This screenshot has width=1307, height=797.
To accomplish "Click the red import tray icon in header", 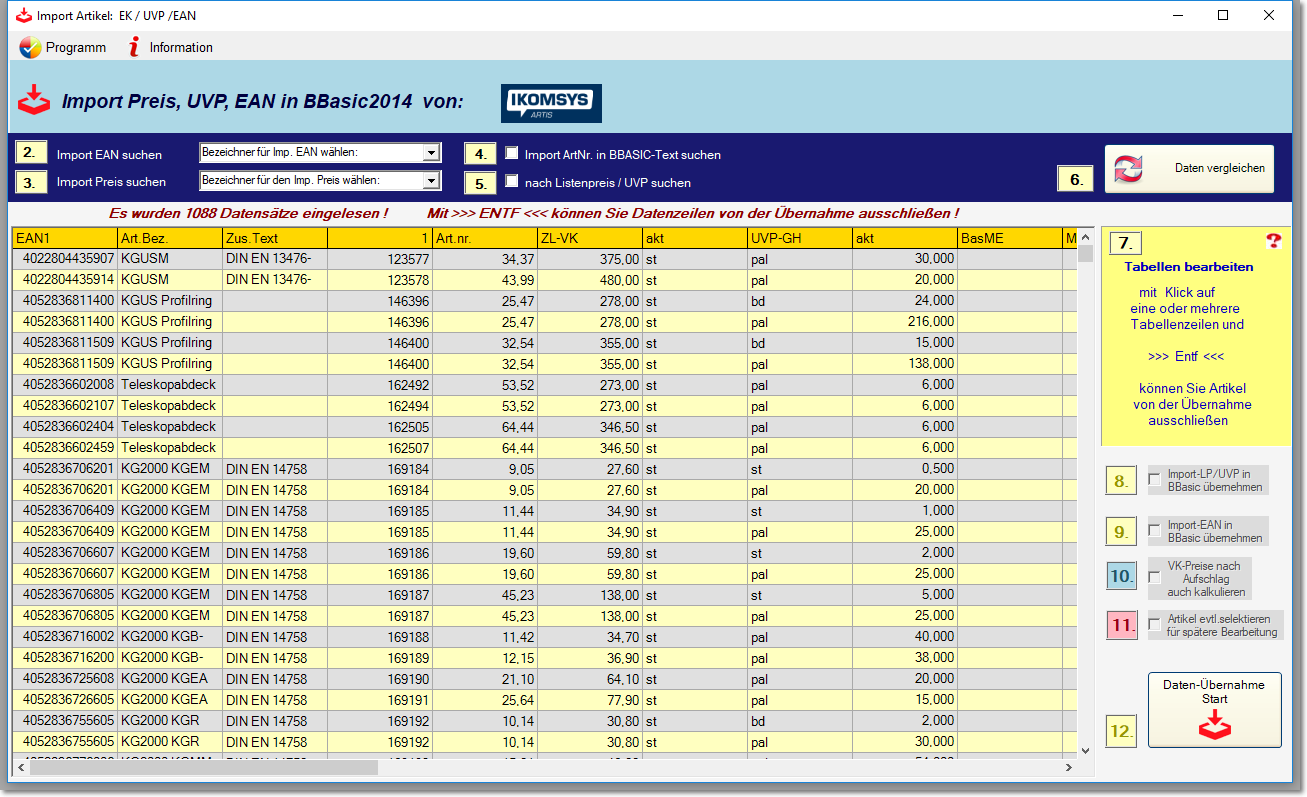I will coord(34,100).
